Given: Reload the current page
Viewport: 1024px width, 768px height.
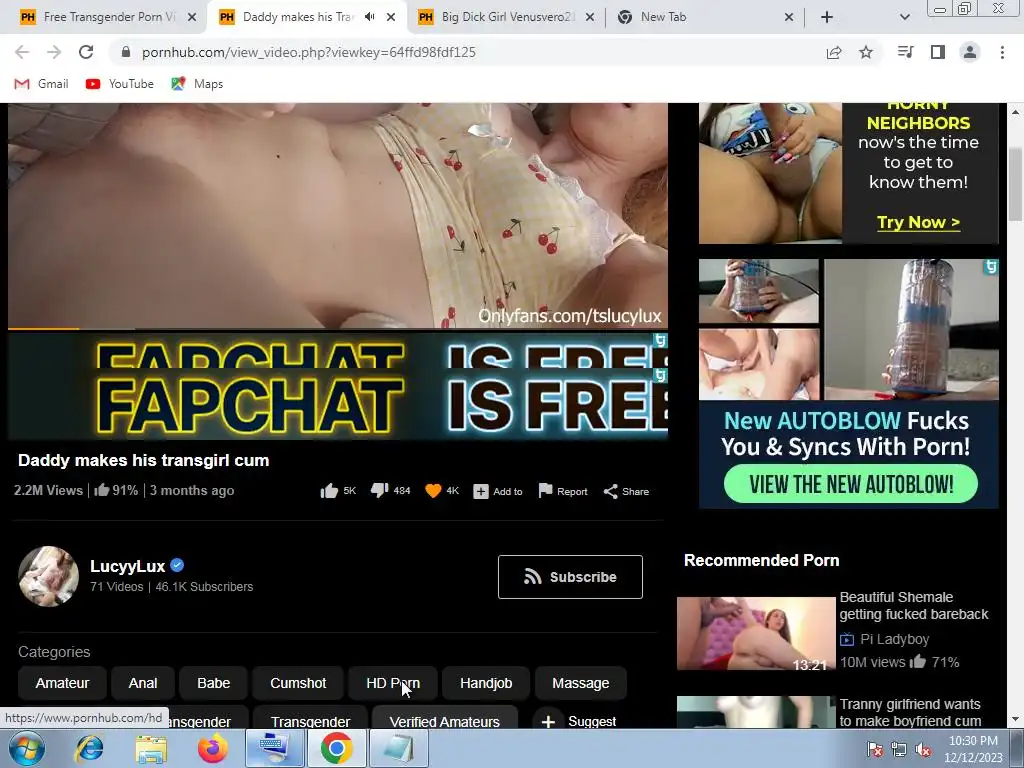Looking at the screenshot, I should tap(86, 52).
